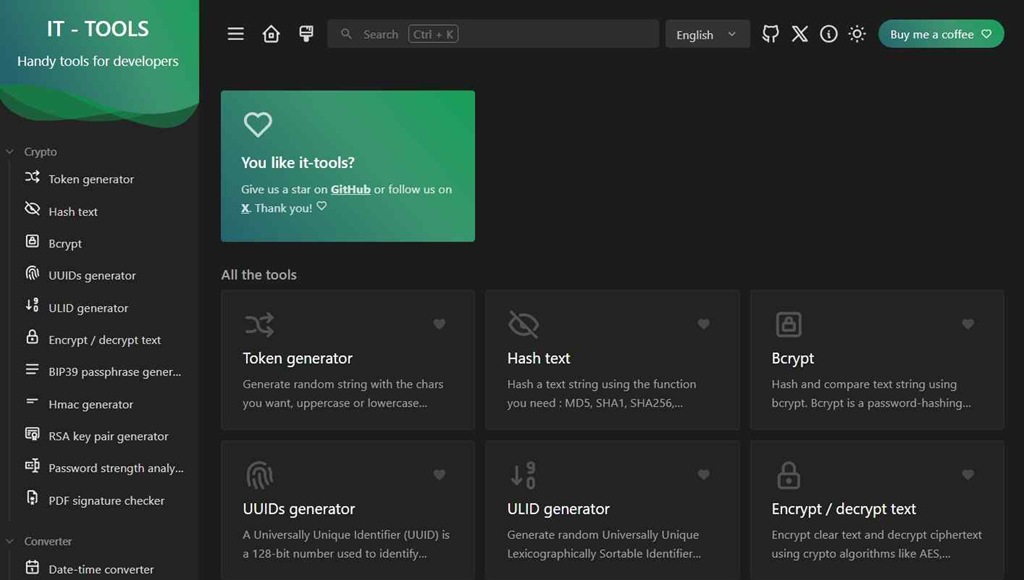Open the GitHub repository icon in header
The image size is (1024, 580).
coord(771,34)
